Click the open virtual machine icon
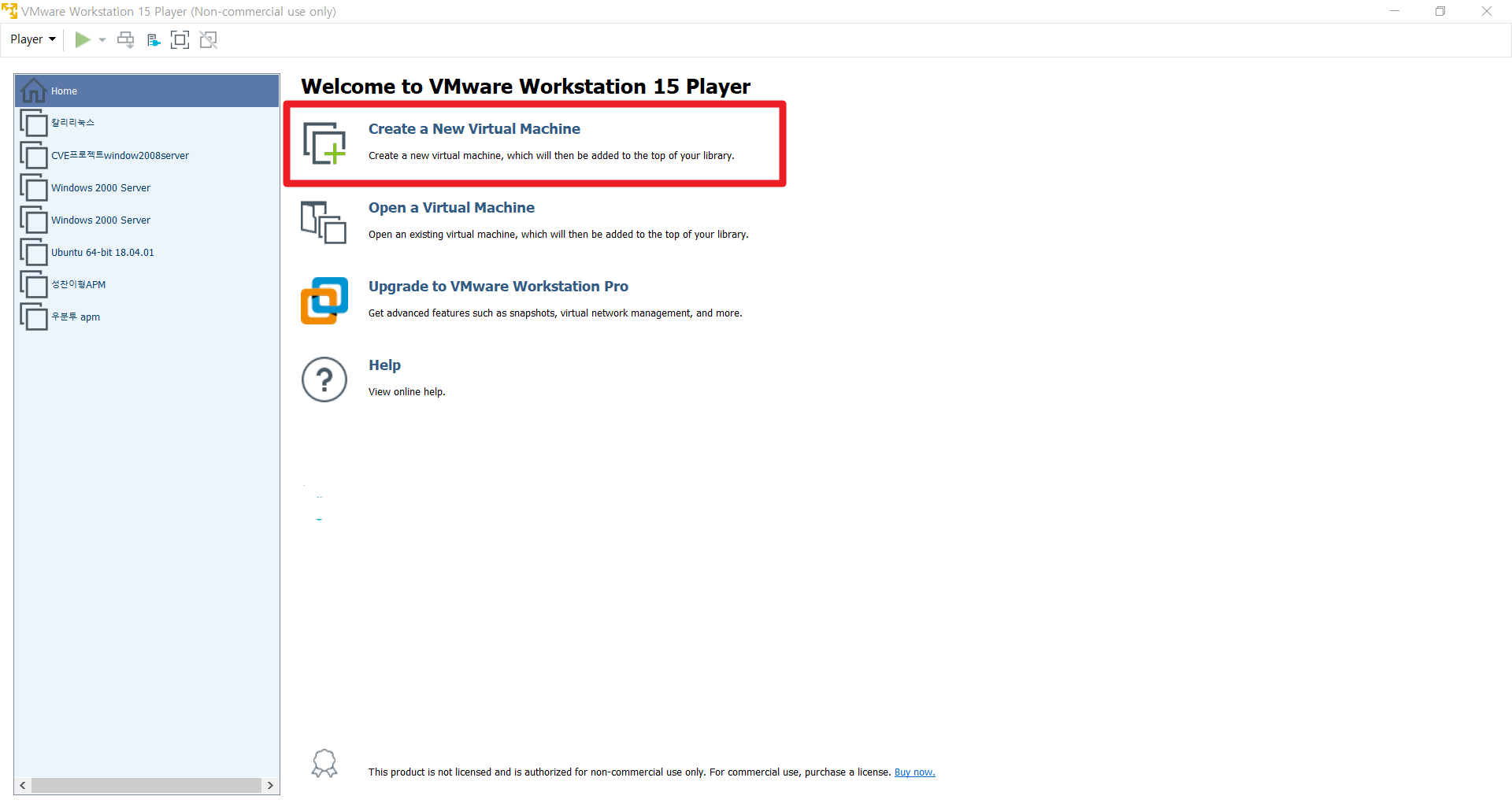Viewport: 1512px width, 811px height. (x=324, y=222)
